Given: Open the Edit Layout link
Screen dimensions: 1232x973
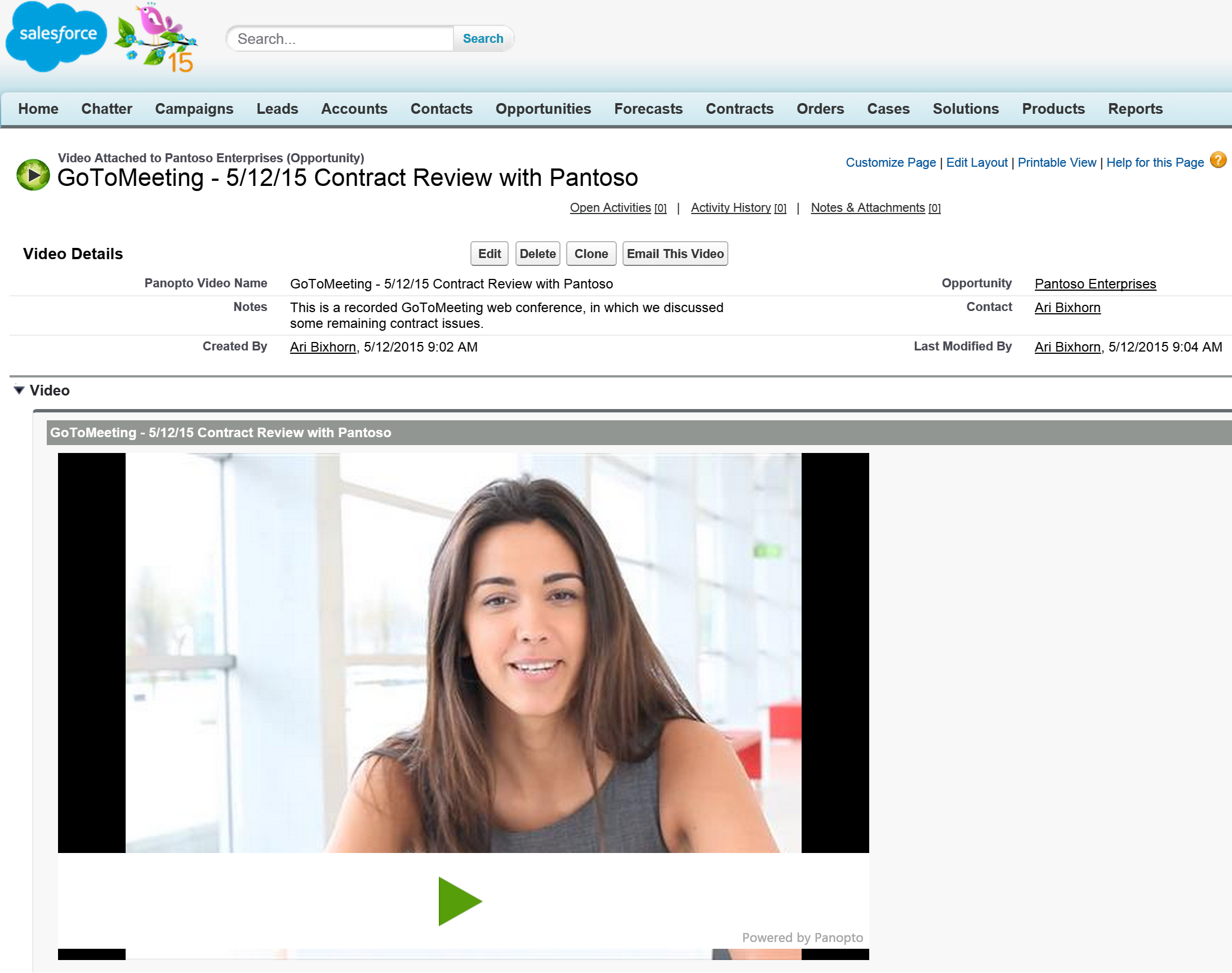Looking at the screenshot, I should (976, 163).
